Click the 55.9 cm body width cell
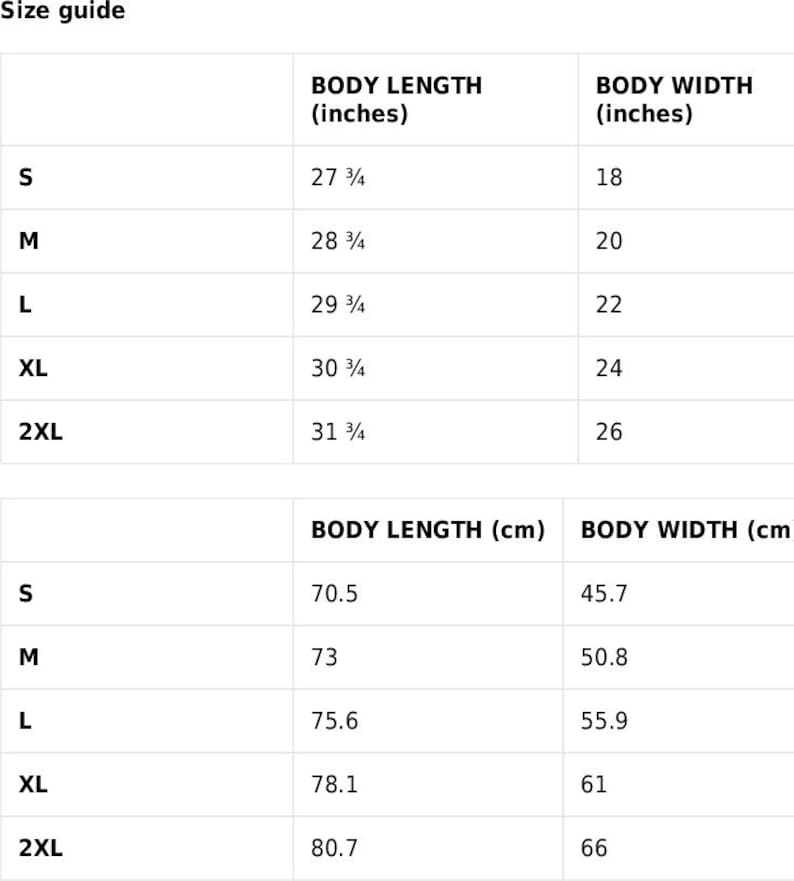The image size is (794, 881). (x=604, y=721)
